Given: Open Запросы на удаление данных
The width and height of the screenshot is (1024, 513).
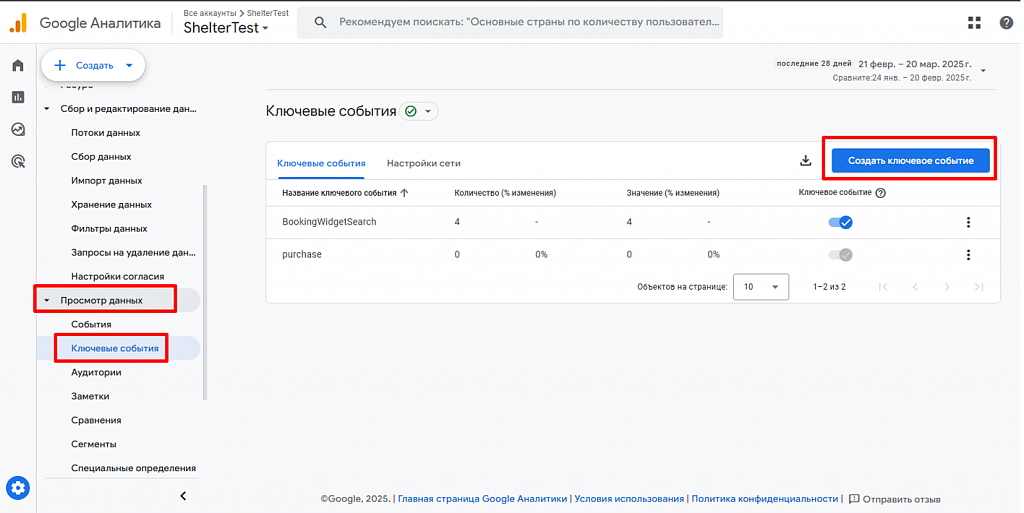Looking at the screenshot, I should click(x=133, y=253).
